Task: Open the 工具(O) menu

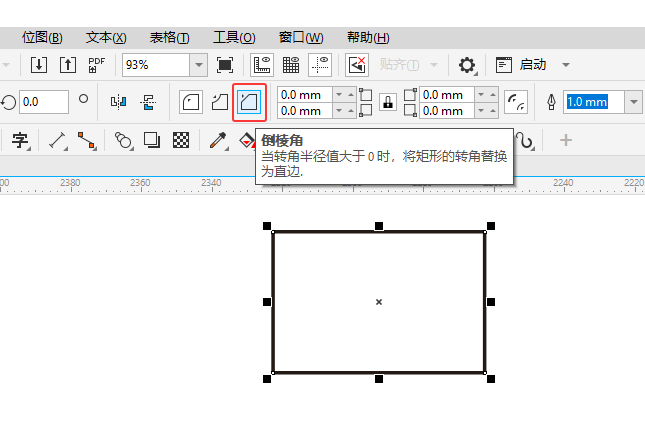Action: click(234, 38)
